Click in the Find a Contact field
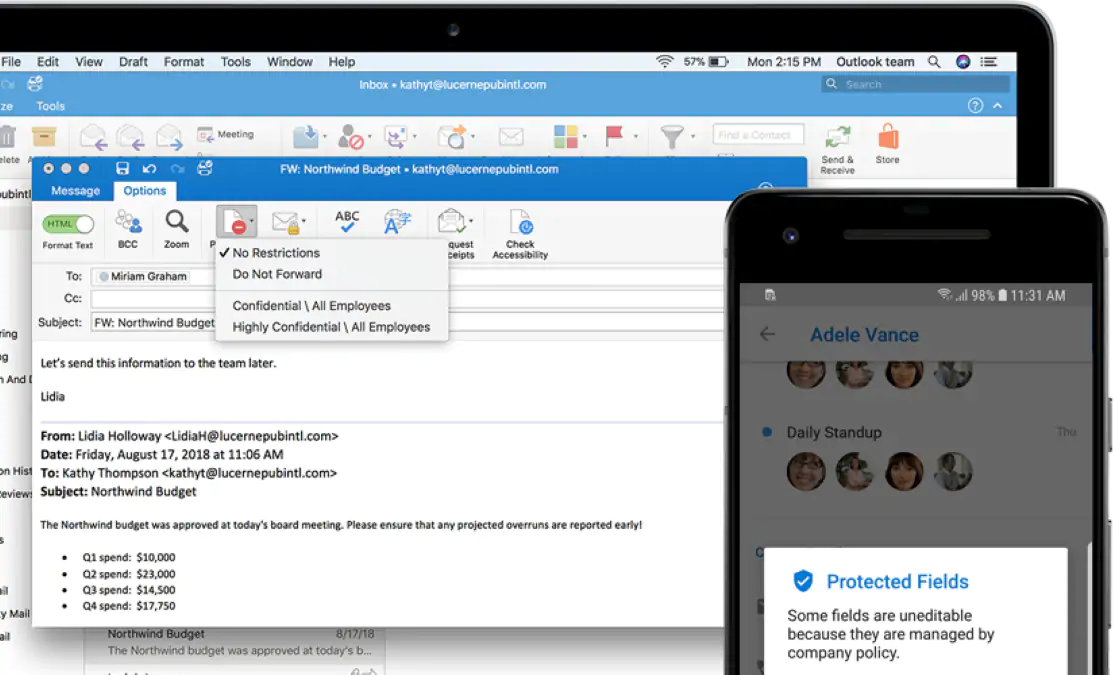The height and width of the screenshot is (675, 1114). pyautogui.click(x=757, y=133)
